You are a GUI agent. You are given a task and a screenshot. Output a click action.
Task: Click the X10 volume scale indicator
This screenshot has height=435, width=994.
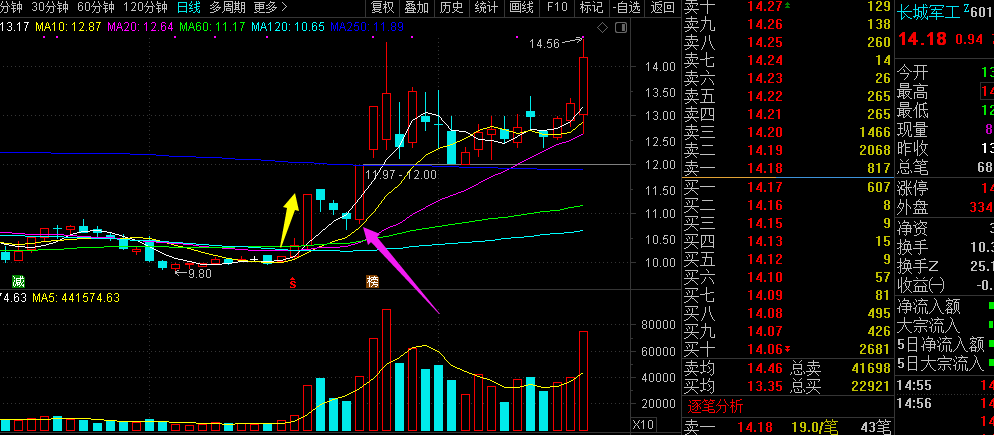coord(645,424)
